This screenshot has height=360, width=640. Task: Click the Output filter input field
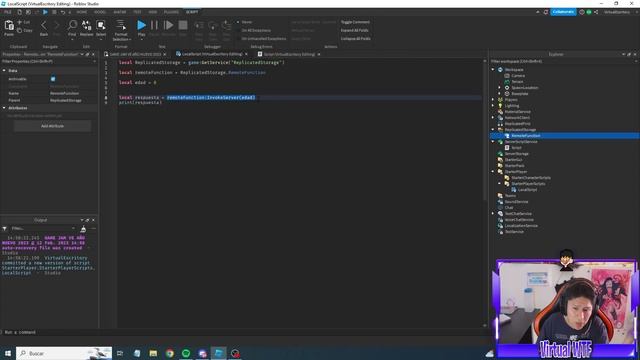[x=42, y=229]
